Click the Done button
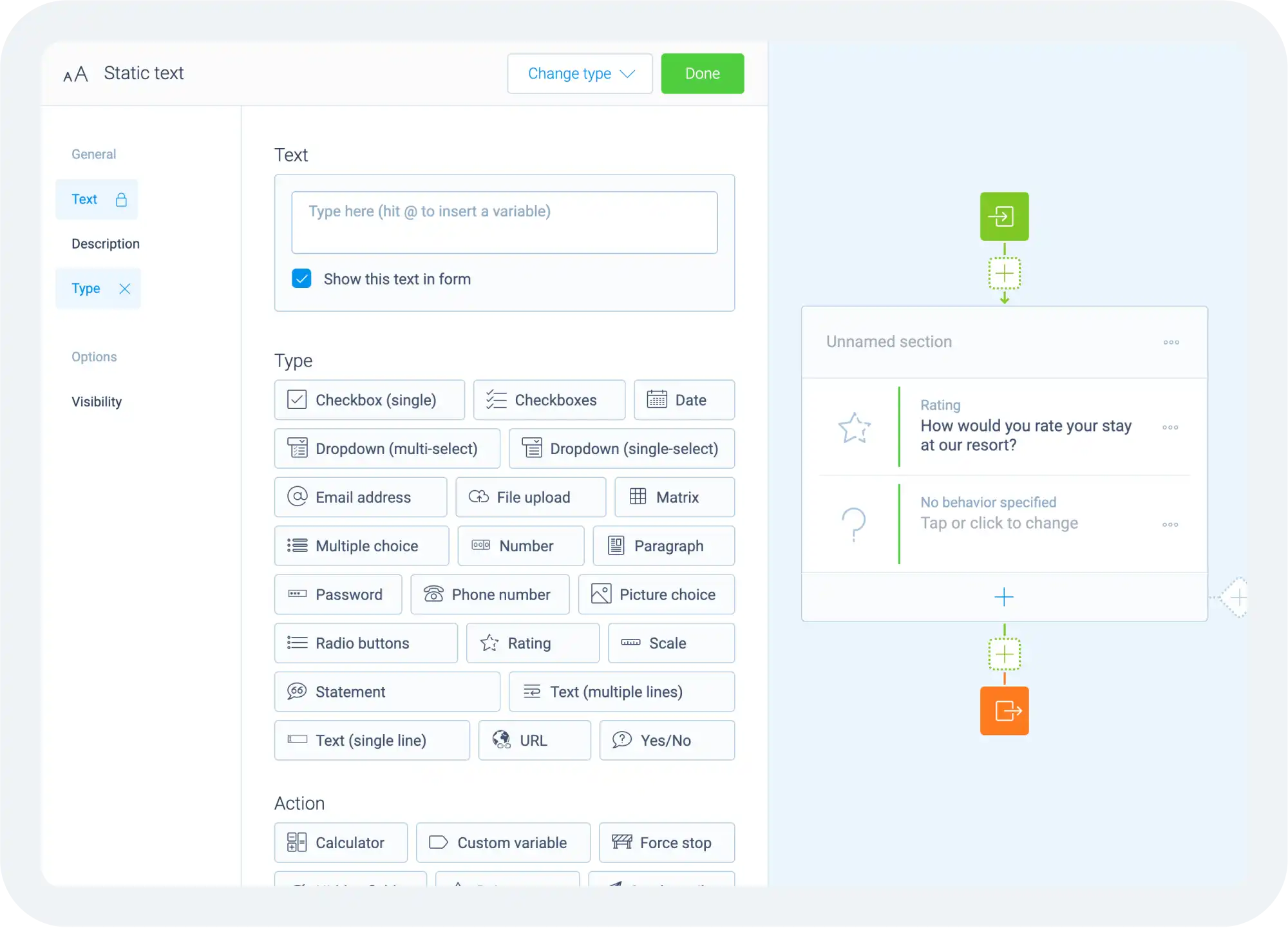The width and height of the screenshot is (1288, 928). tap(702, 73)
